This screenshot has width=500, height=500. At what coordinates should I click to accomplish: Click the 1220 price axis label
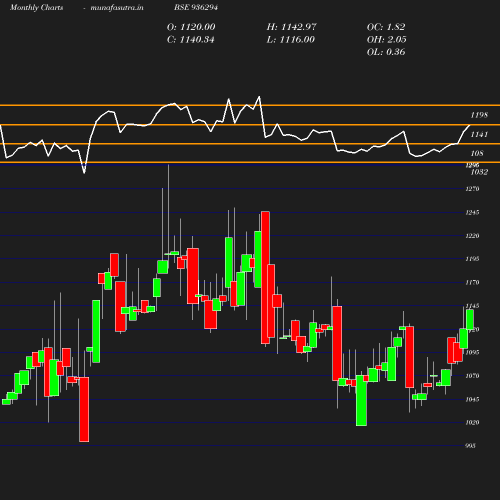[x=472, y=236]
